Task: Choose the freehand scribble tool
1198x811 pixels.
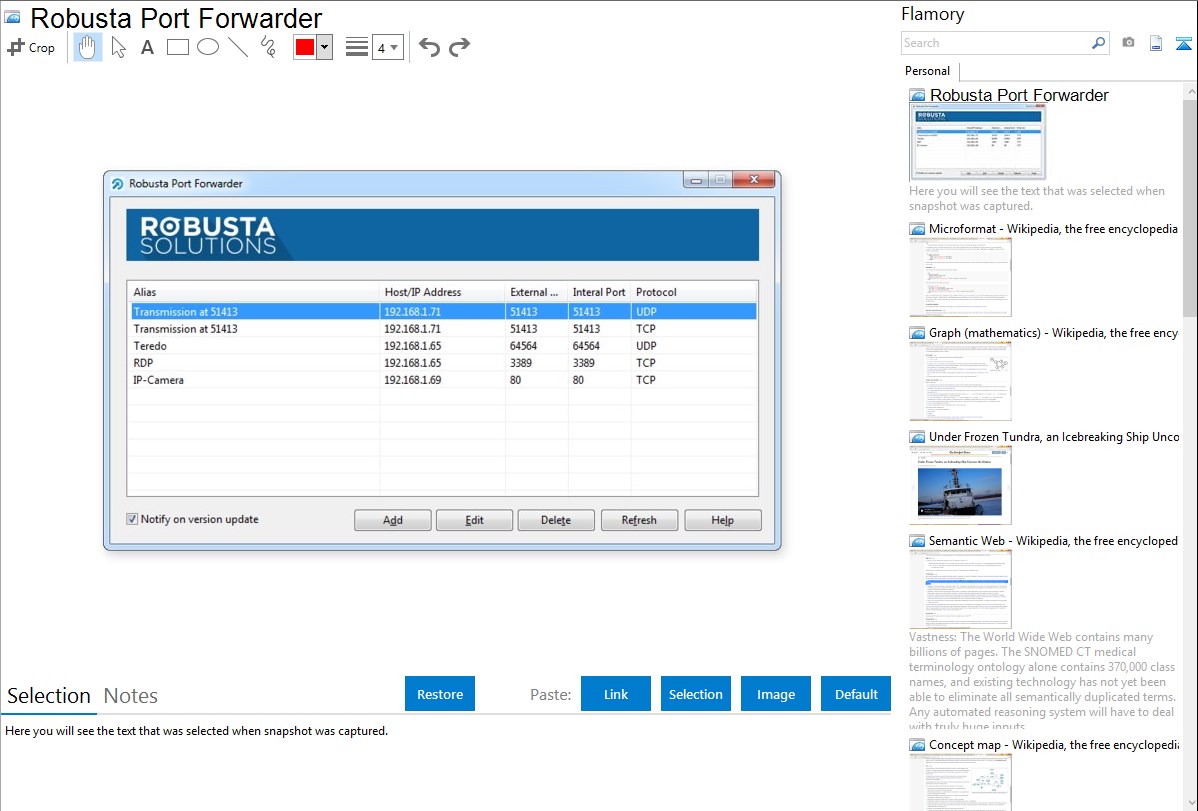Action: pos(268,47)
